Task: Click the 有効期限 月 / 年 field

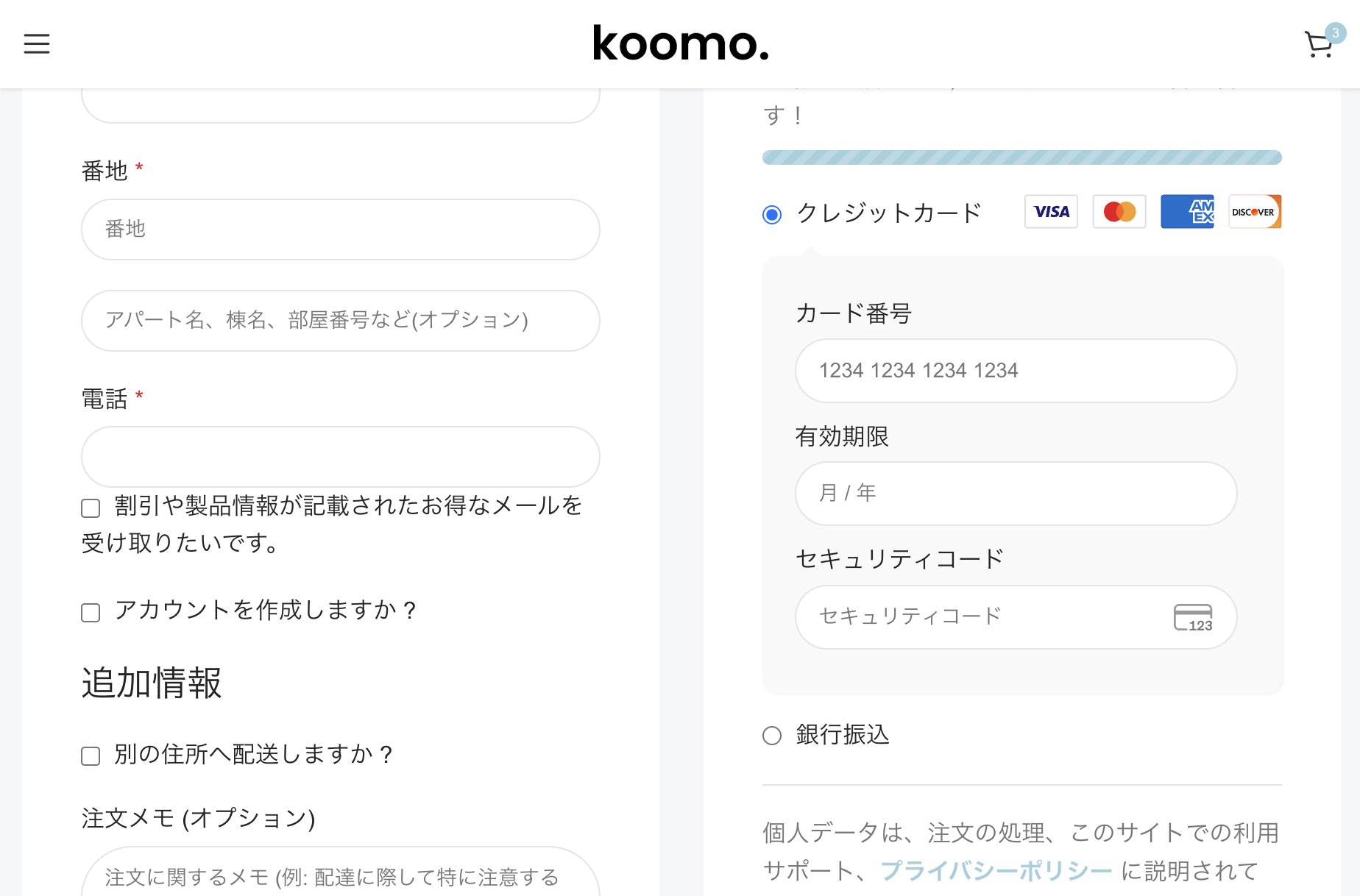Action: (1016, 494)
